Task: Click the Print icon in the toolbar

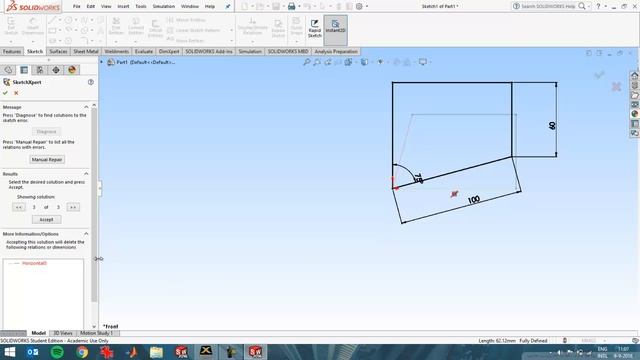Action: (x=291, y=6)
